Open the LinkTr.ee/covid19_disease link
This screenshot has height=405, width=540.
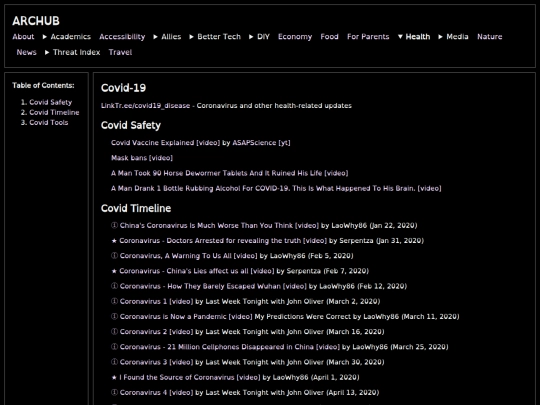pos(145,106)
